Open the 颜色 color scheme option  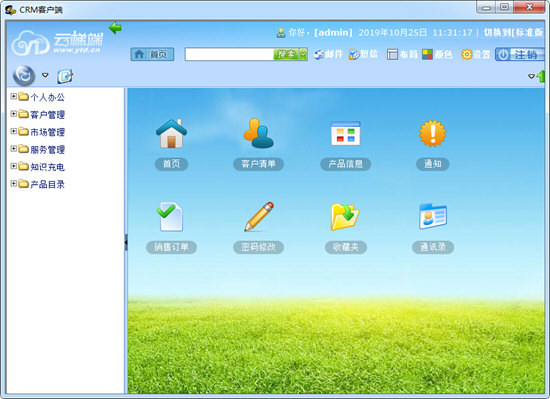coord(437,54)
